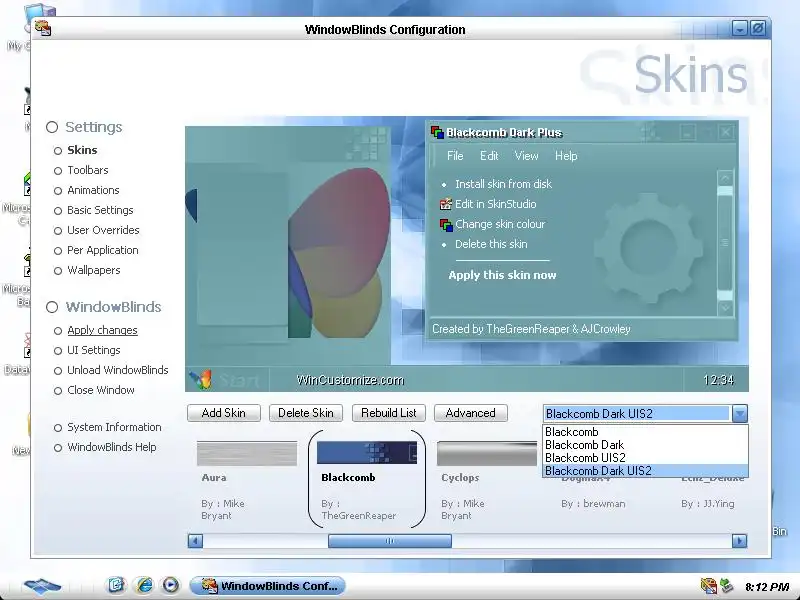Open the File menu in the preview
The width and height of the screenshot is (800, 600).
point(455,156)
